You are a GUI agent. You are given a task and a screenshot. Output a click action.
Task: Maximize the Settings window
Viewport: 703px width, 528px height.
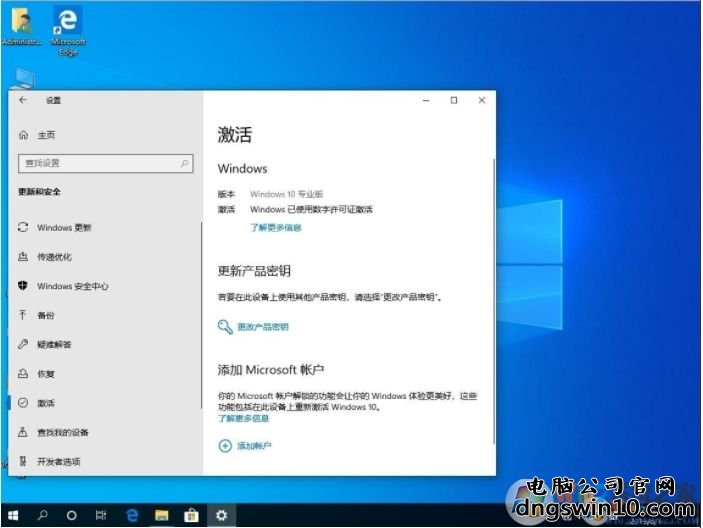click(454, 100)
